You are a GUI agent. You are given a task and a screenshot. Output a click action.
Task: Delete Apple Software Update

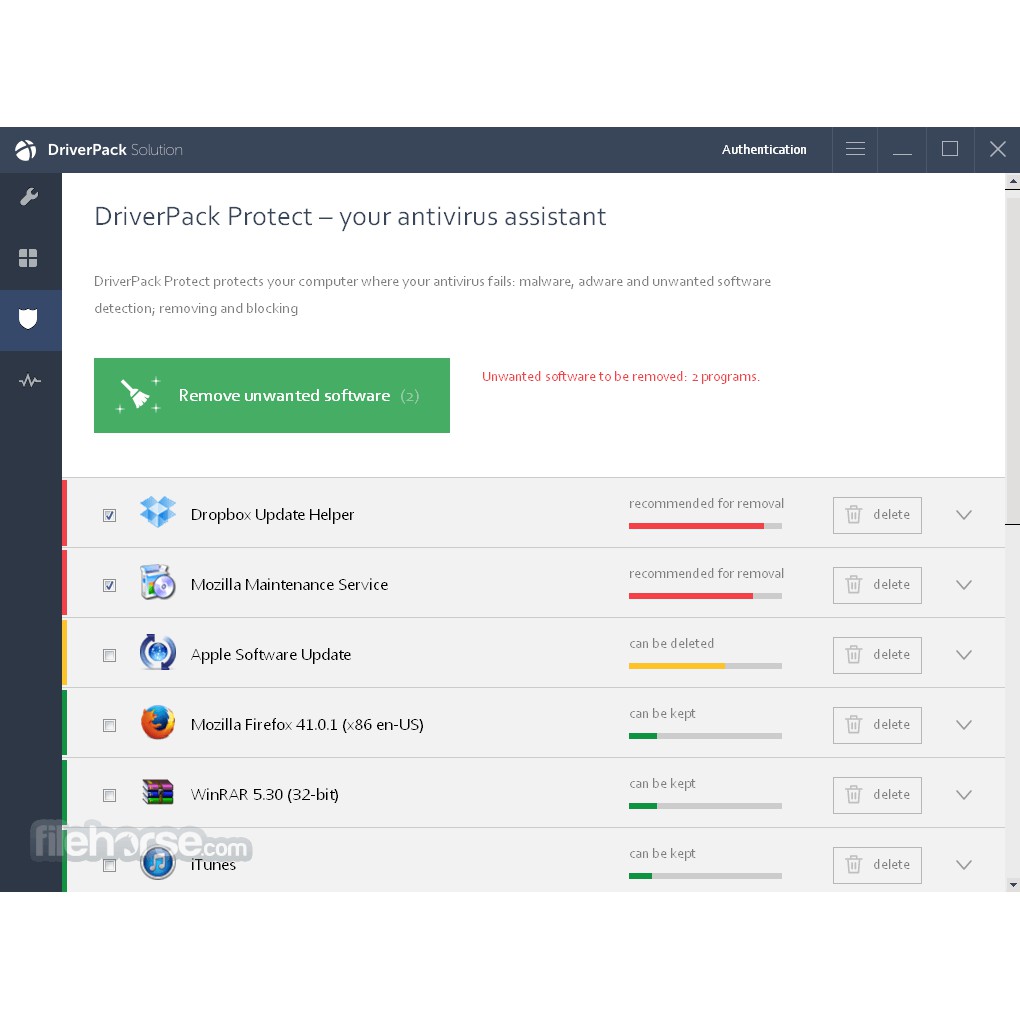pos(877,655)
